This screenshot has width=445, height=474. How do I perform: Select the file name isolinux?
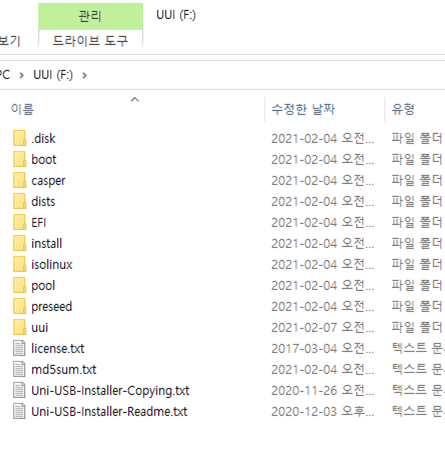click(x=52, y=264)
